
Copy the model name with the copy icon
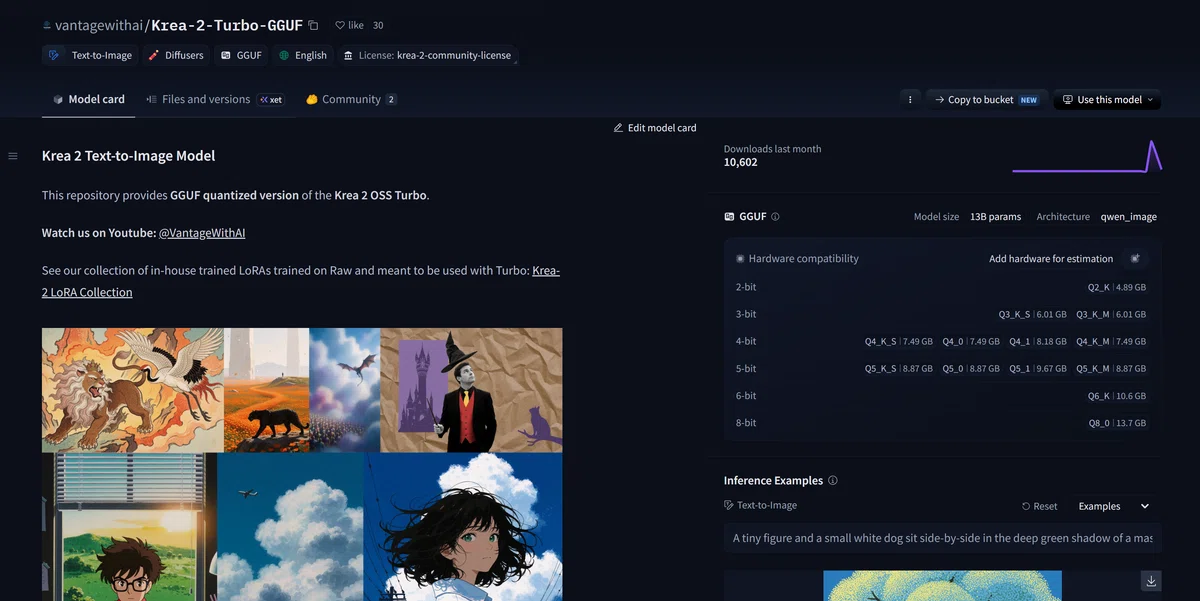click(x=313, y=25)
